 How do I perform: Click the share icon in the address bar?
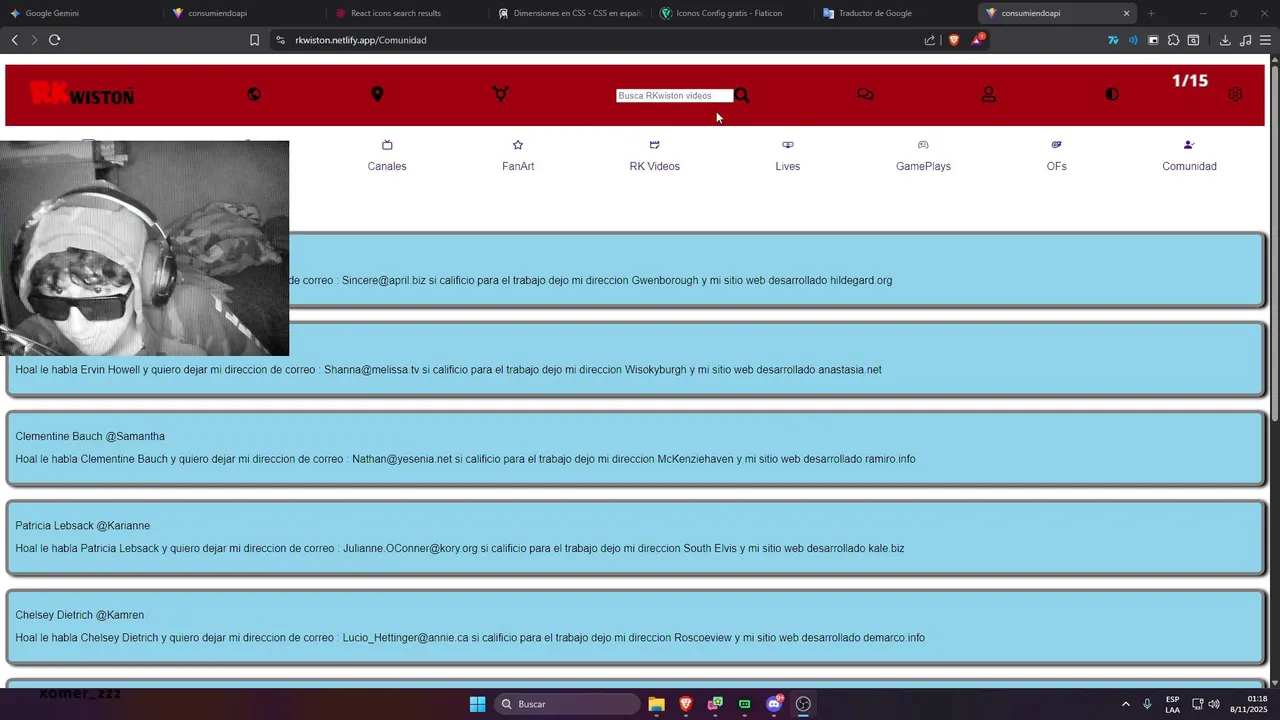tap(930, 40)
